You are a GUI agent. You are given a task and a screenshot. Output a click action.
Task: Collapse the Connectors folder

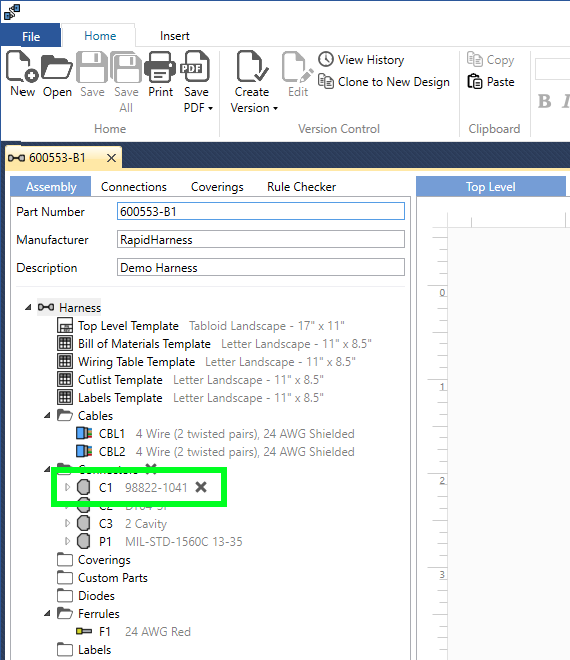[x=47, y=468]
